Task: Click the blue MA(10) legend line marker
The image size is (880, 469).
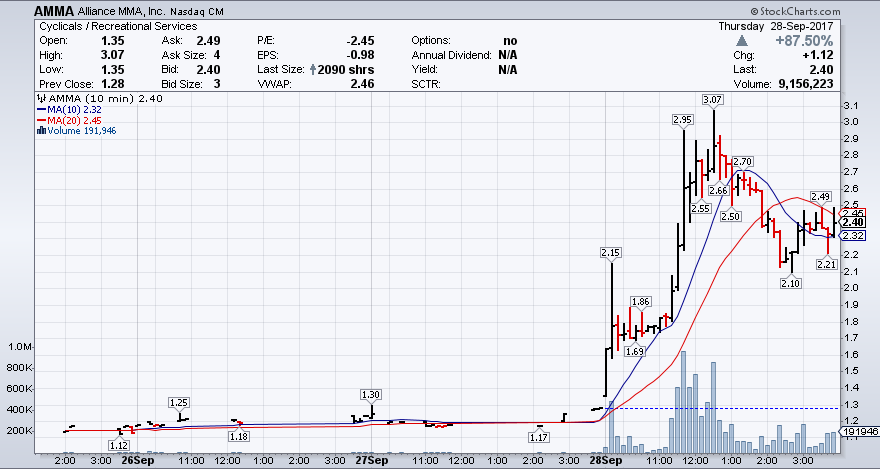Action: [x=40, y=109]
